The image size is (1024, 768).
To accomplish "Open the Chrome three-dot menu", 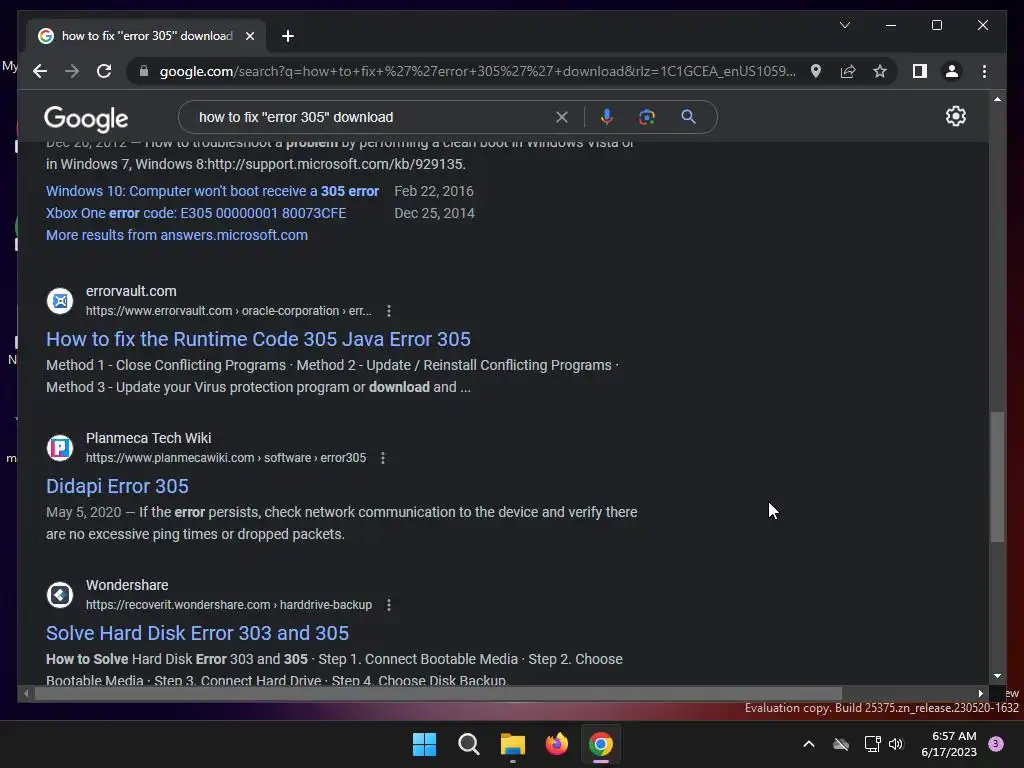I will pos(984,71).
